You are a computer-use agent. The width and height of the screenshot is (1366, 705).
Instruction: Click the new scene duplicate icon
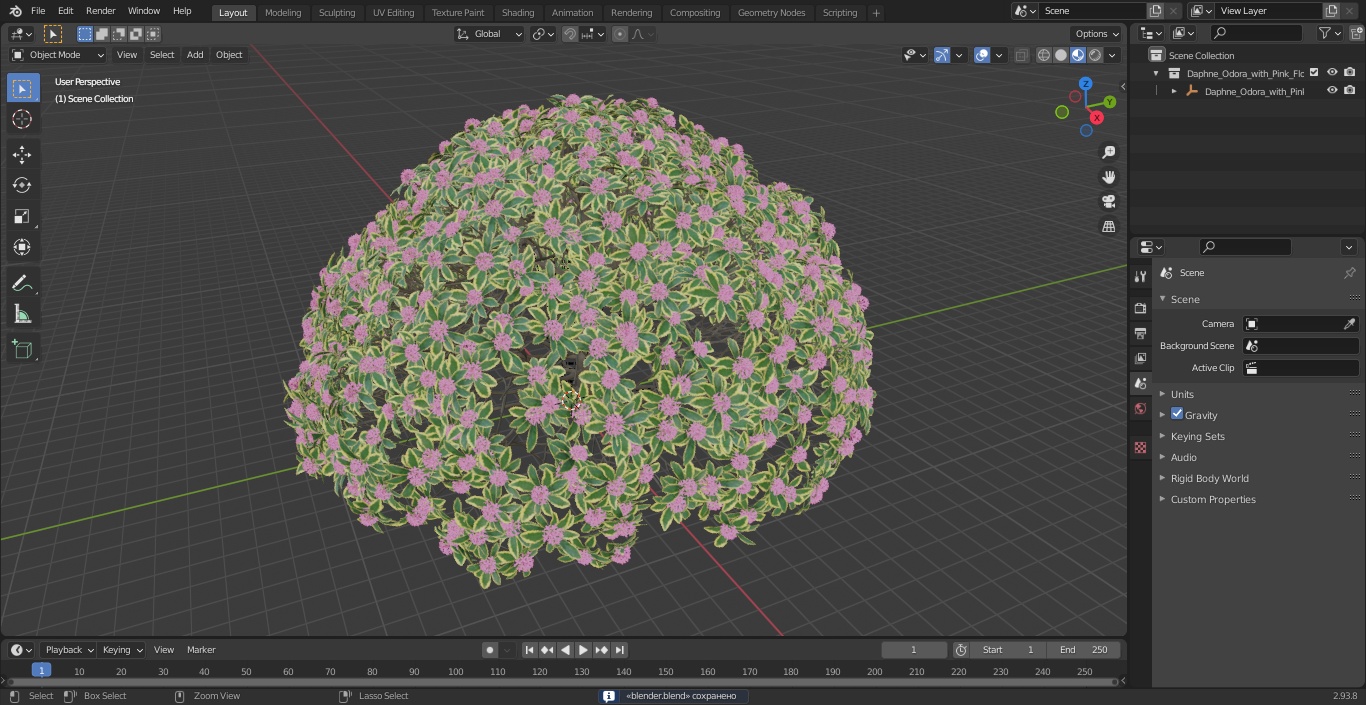[1155, 11]
